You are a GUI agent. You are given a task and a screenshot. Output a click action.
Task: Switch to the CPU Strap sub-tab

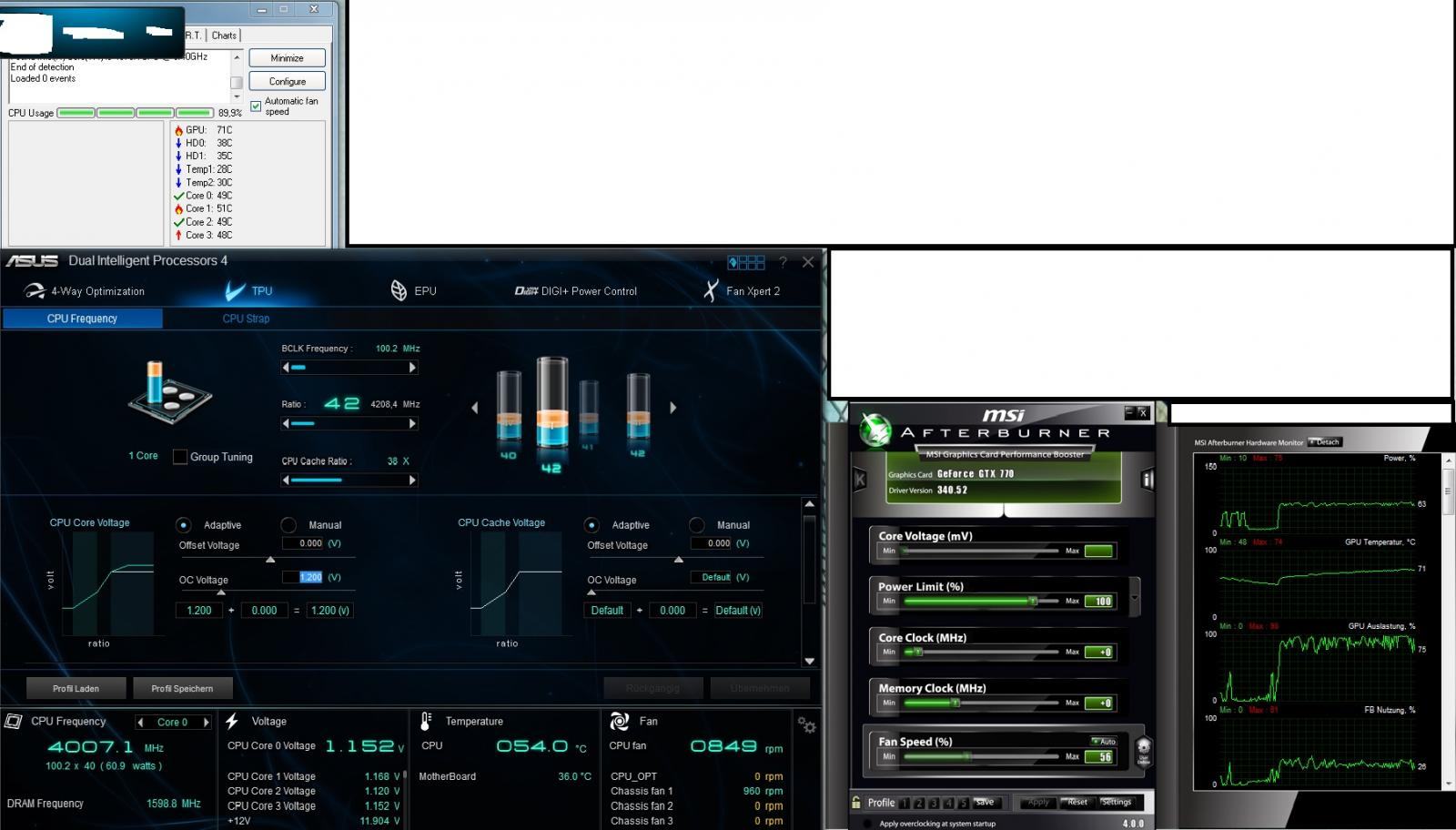[x=246, y=319]
